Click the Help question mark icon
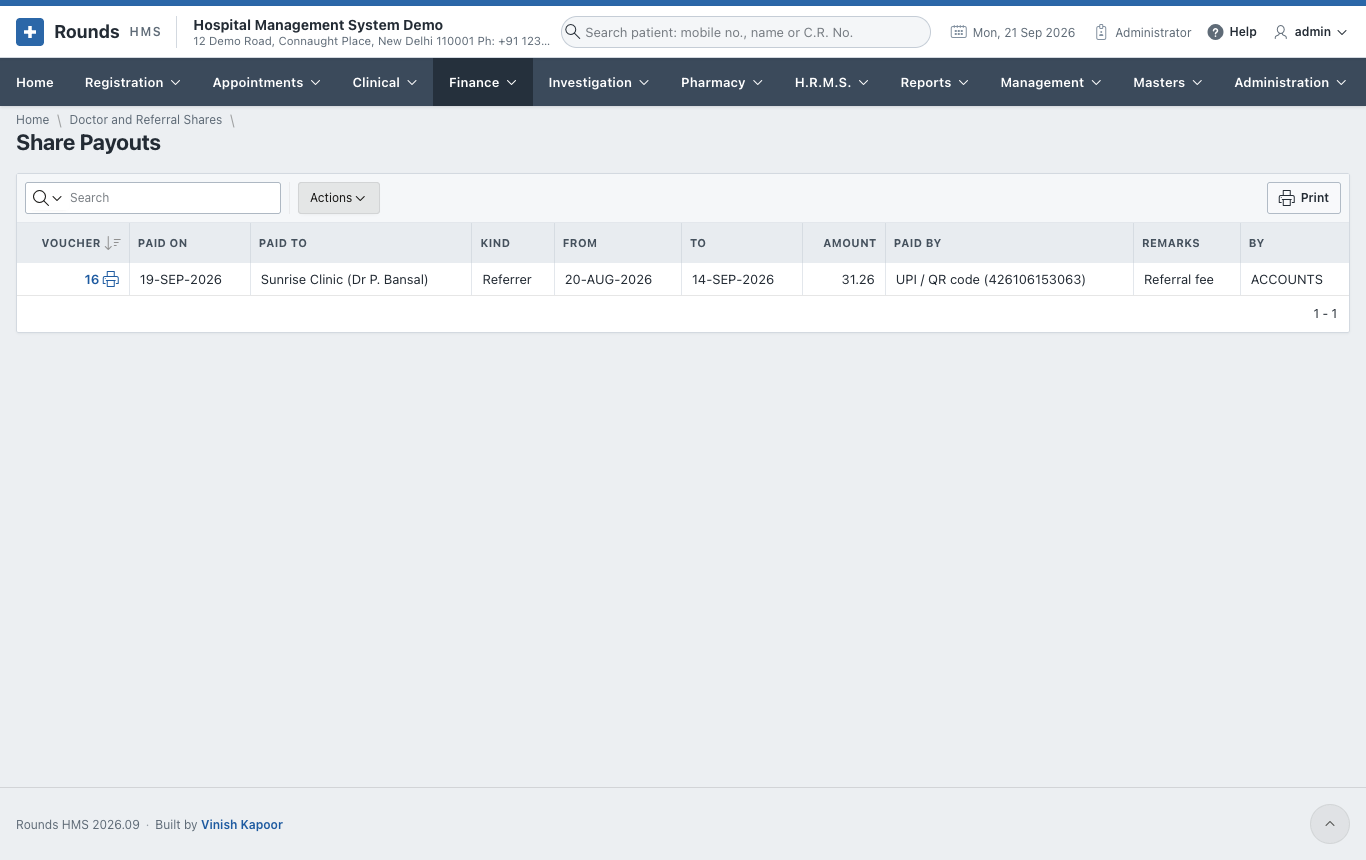The height and width of the screenshot is (860, 1366). coord(1215,32)
